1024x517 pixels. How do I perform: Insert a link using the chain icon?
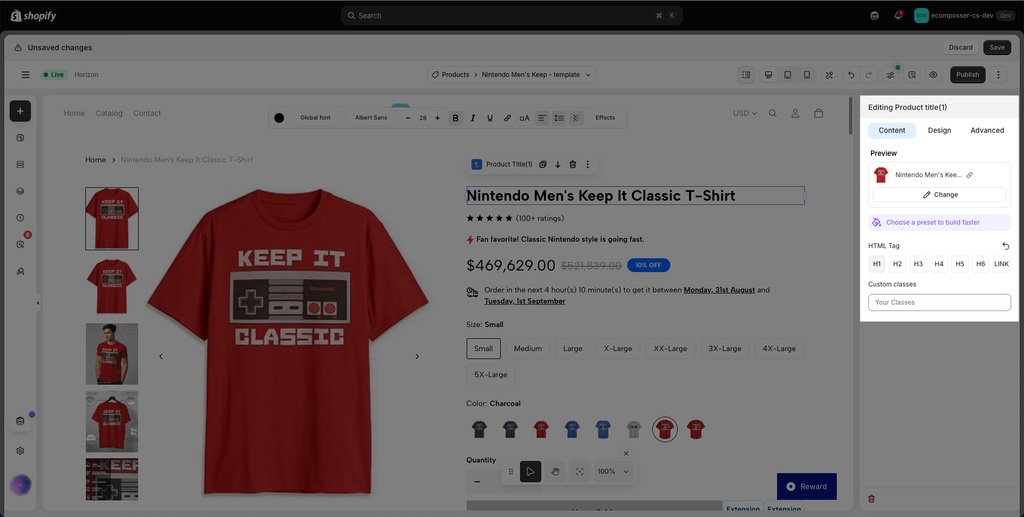click(x=507, y=118)
